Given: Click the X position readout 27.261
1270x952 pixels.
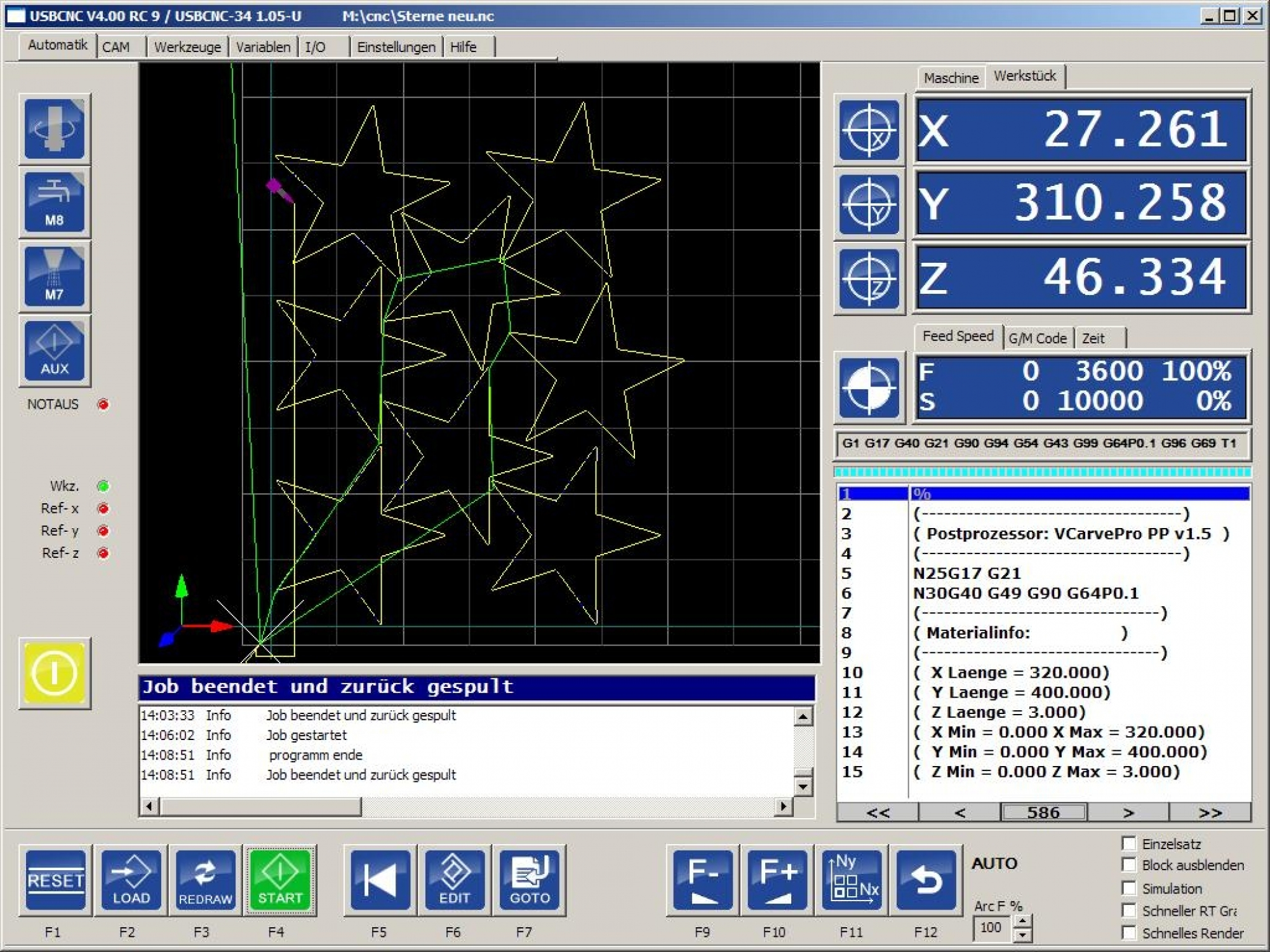Looking at the screenshot, I should [1081, 129].
